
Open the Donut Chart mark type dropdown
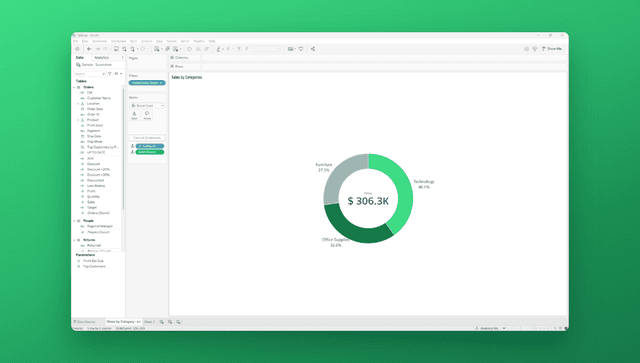pyautogui.click(x=147, y=105)
